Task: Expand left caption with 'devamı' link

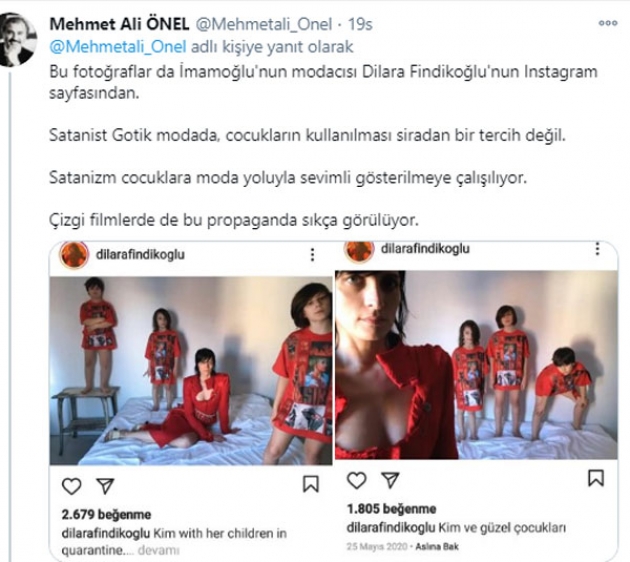Action: 158,550
